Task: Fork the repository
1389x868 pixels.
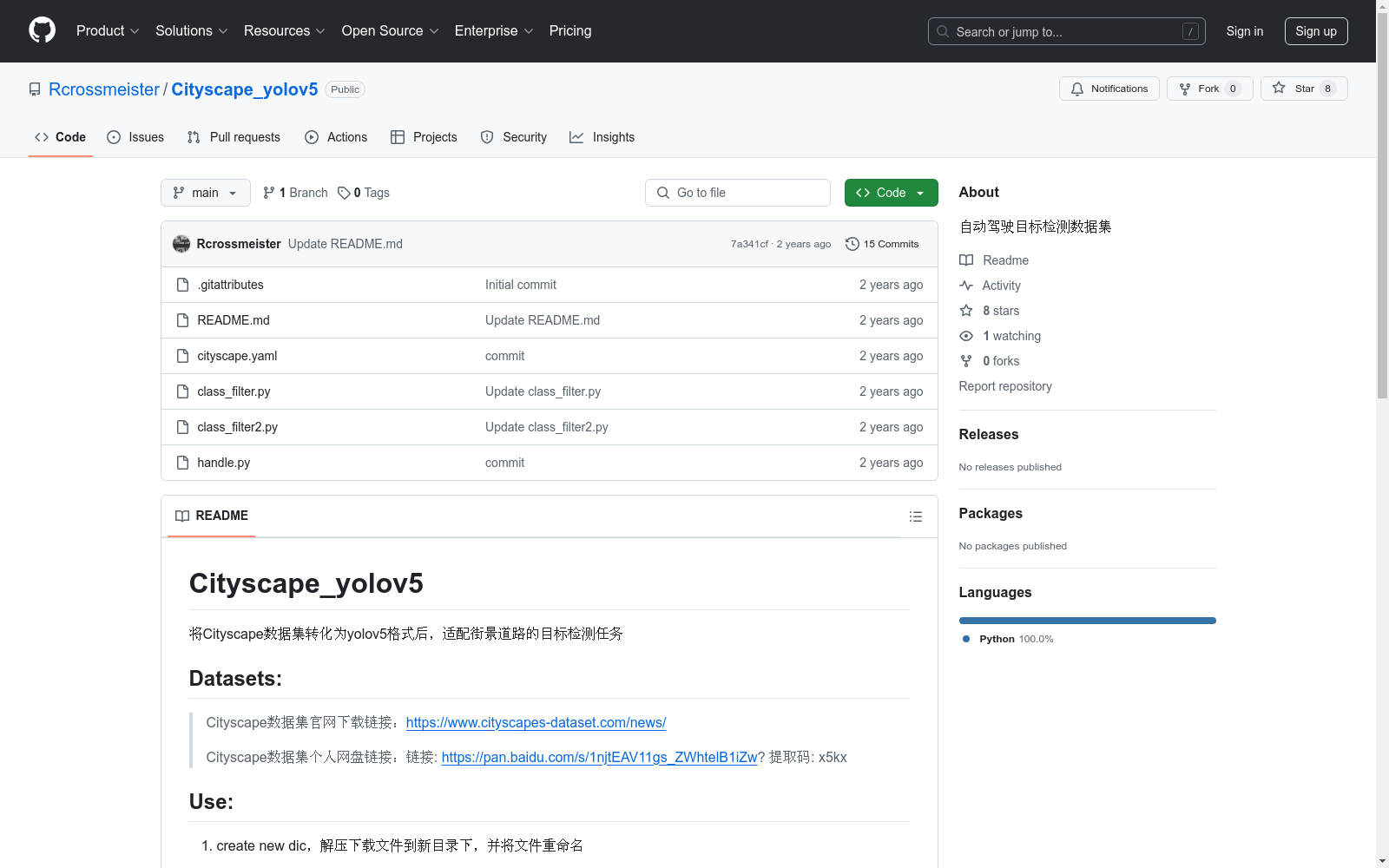Action: point(1209,89)
